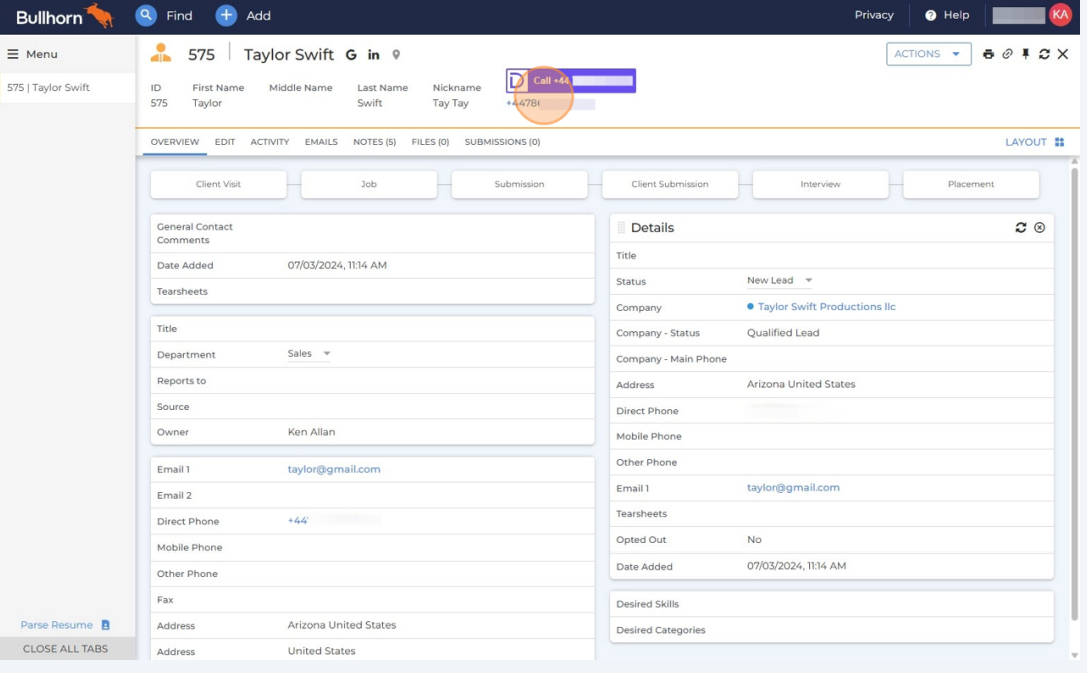Click the Nickname value Tay Tay
Image resolution: width=1087 pixels, height=673 pixels.
point(451,103)
